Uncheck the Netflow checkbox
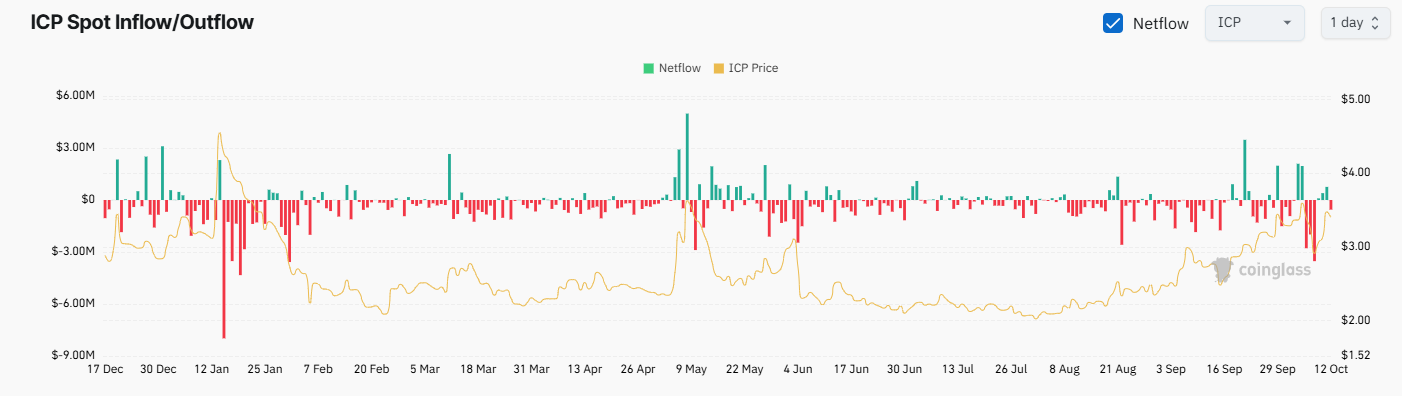This screenshot has width=1402, height=396. (x=1112, y=23)
